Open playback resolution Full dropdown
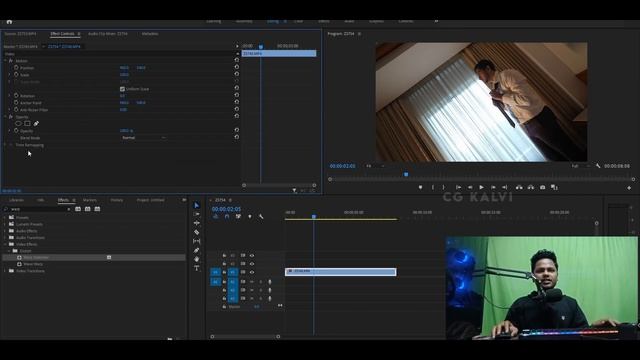640x360 pixels. (580, 166)
